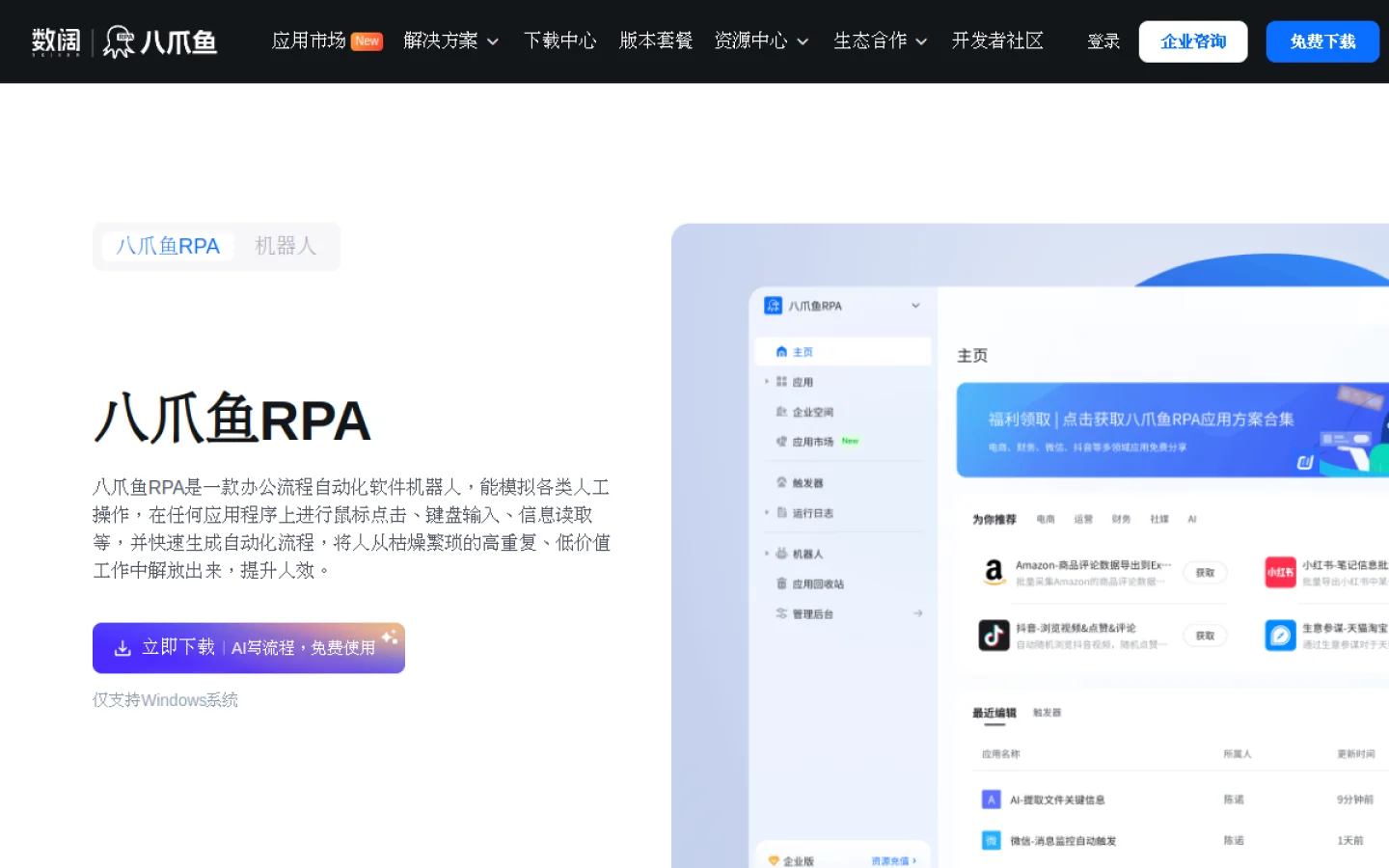1389x868 pixels.
Task: Expand the 解决方案 dropdown menu
Action: pyautogui.click(x=450, y=41)
